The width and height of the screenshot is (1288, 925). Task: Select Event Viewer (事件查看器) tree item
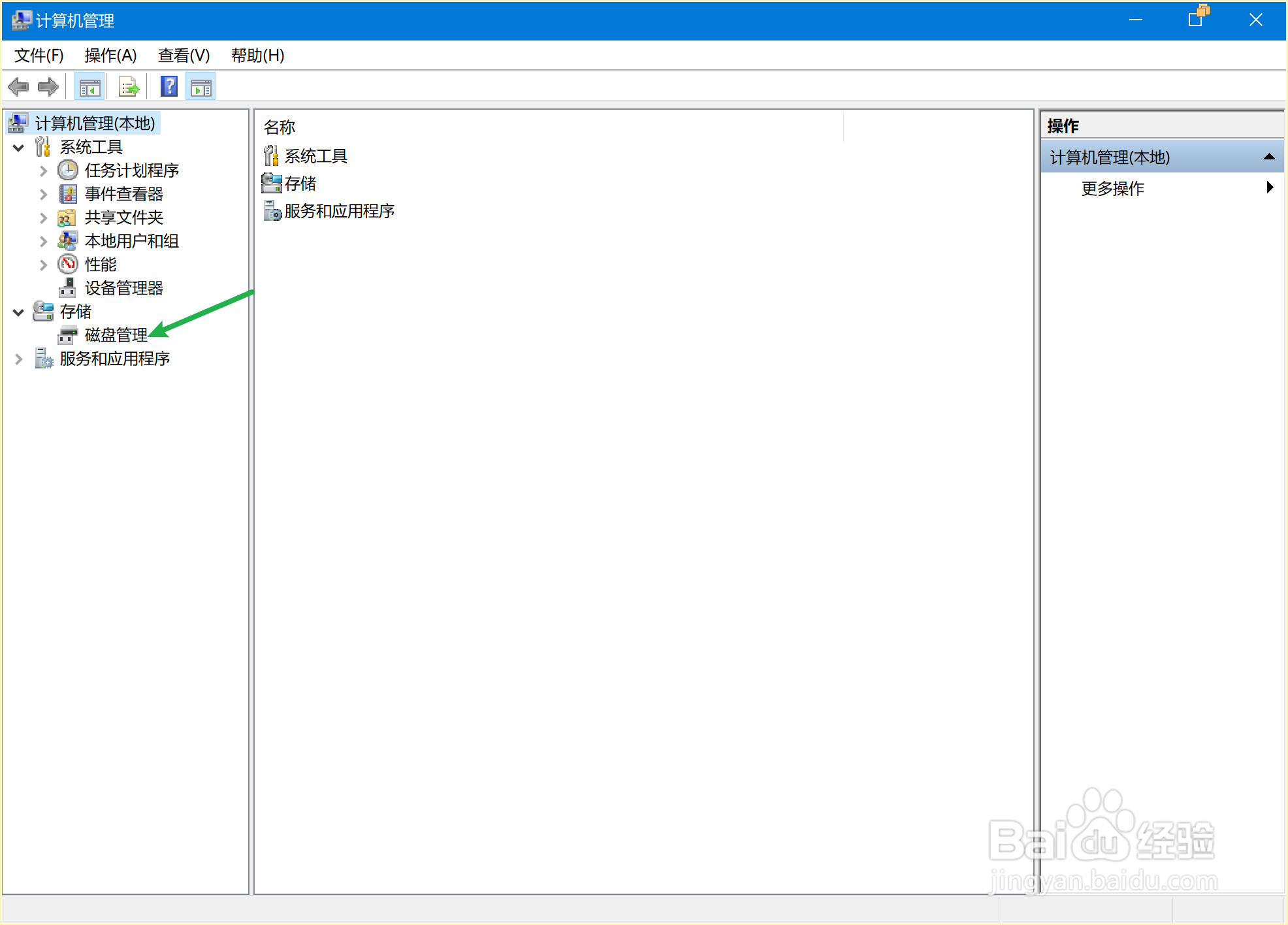pos(123,194)
